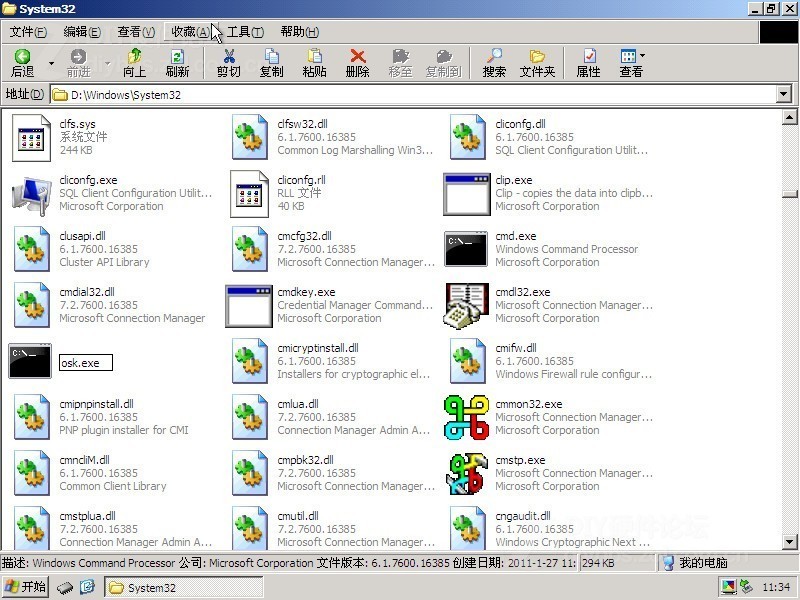Select the cmdl32.exe phone book icon
Screen dimensions: 800x600
pyautogui.click(x=466, y=306)
